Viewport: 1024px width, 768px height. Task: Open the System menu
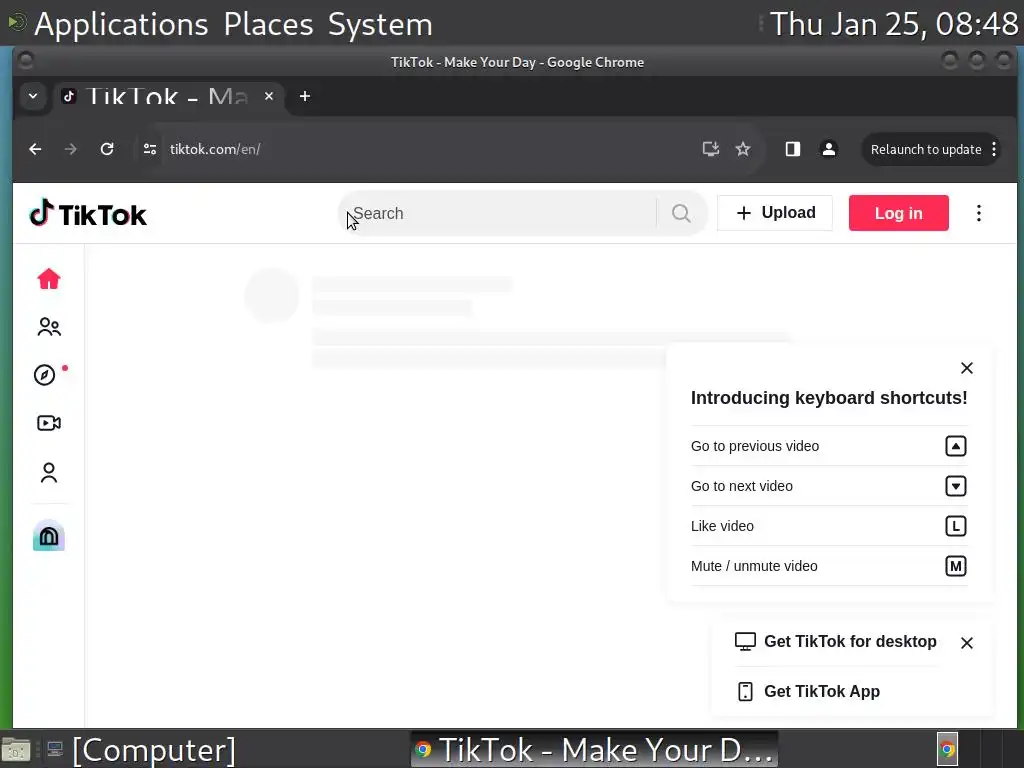[x=380, y=24]
